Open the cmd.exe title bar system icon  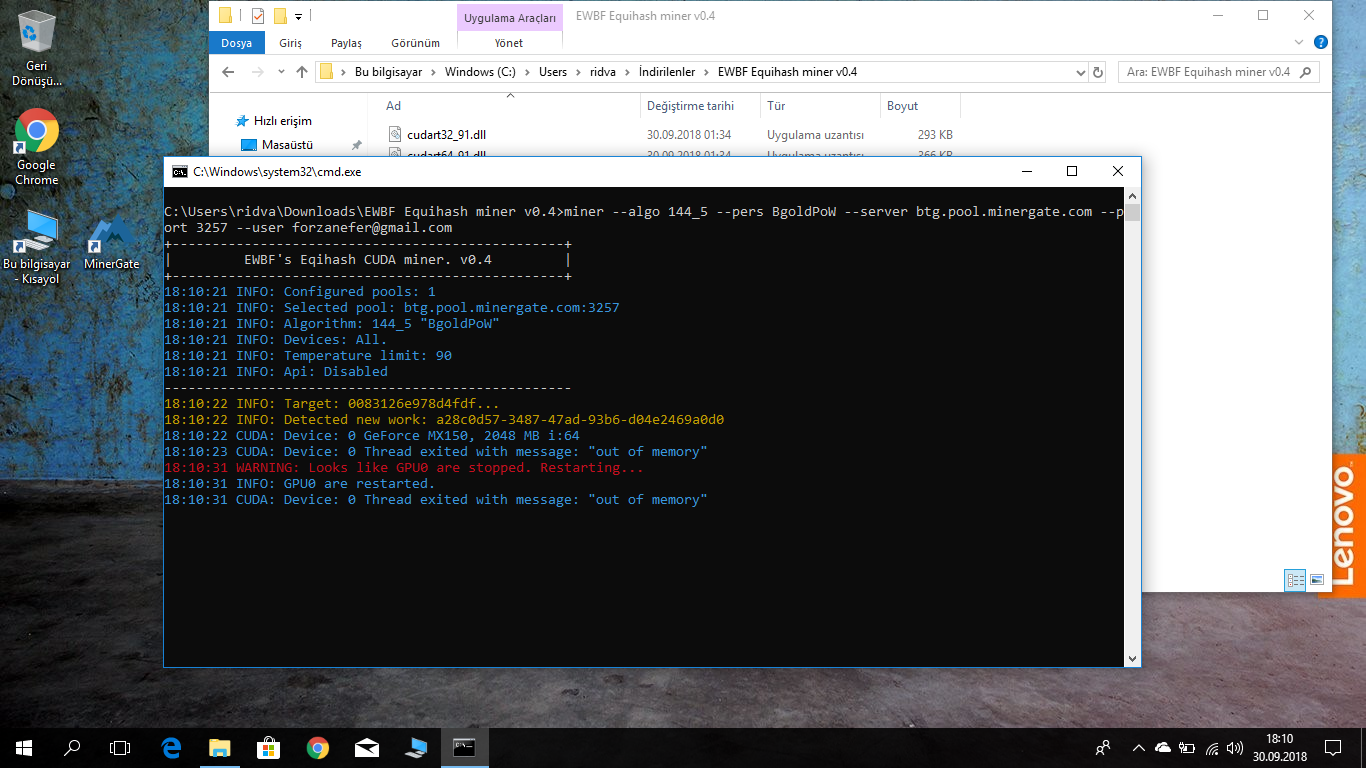(x=179, y=172)
